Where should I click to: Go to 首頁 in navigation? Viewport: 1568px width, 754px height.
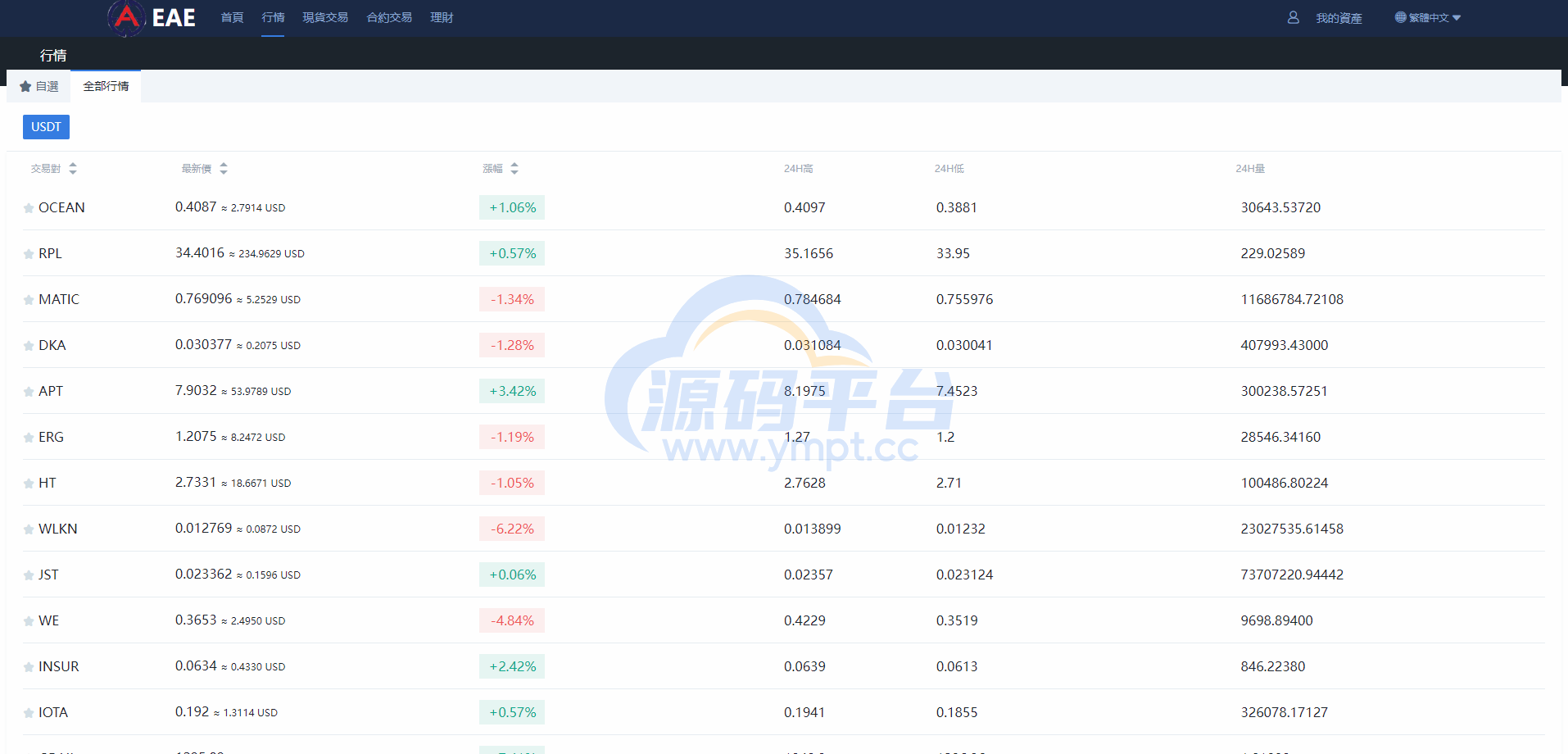(232, 17)
